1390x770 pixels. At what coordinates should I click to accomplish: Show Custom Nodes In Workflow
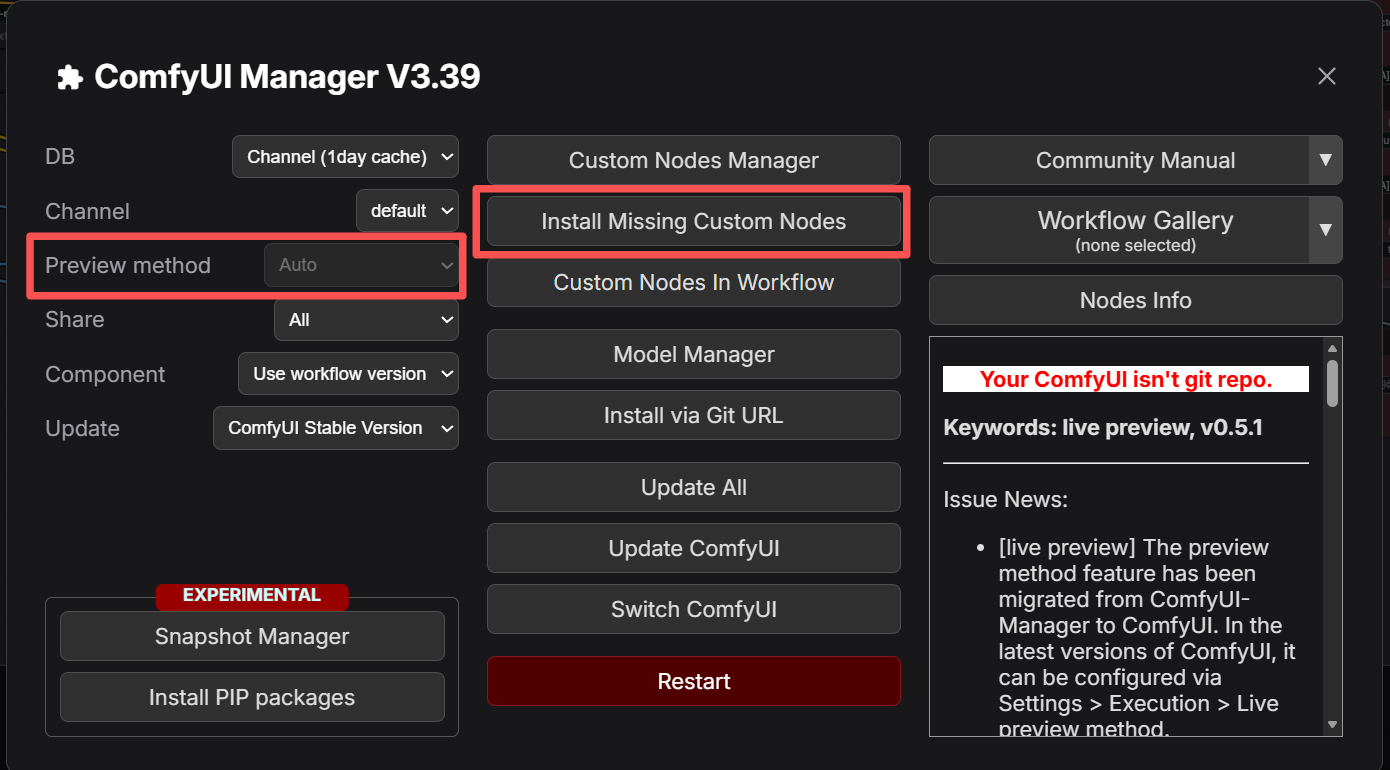coord(694,282)
